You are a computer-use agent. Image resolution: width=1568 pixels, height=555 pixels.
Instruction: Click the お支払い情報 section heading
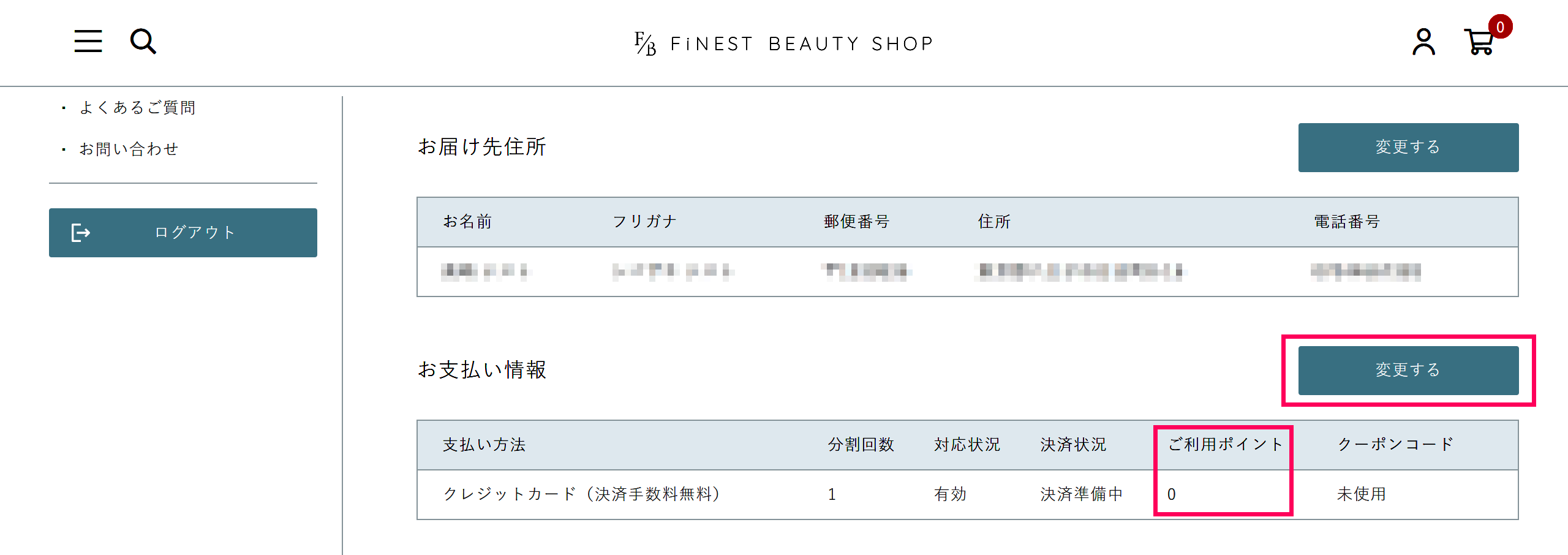[481, 370]
